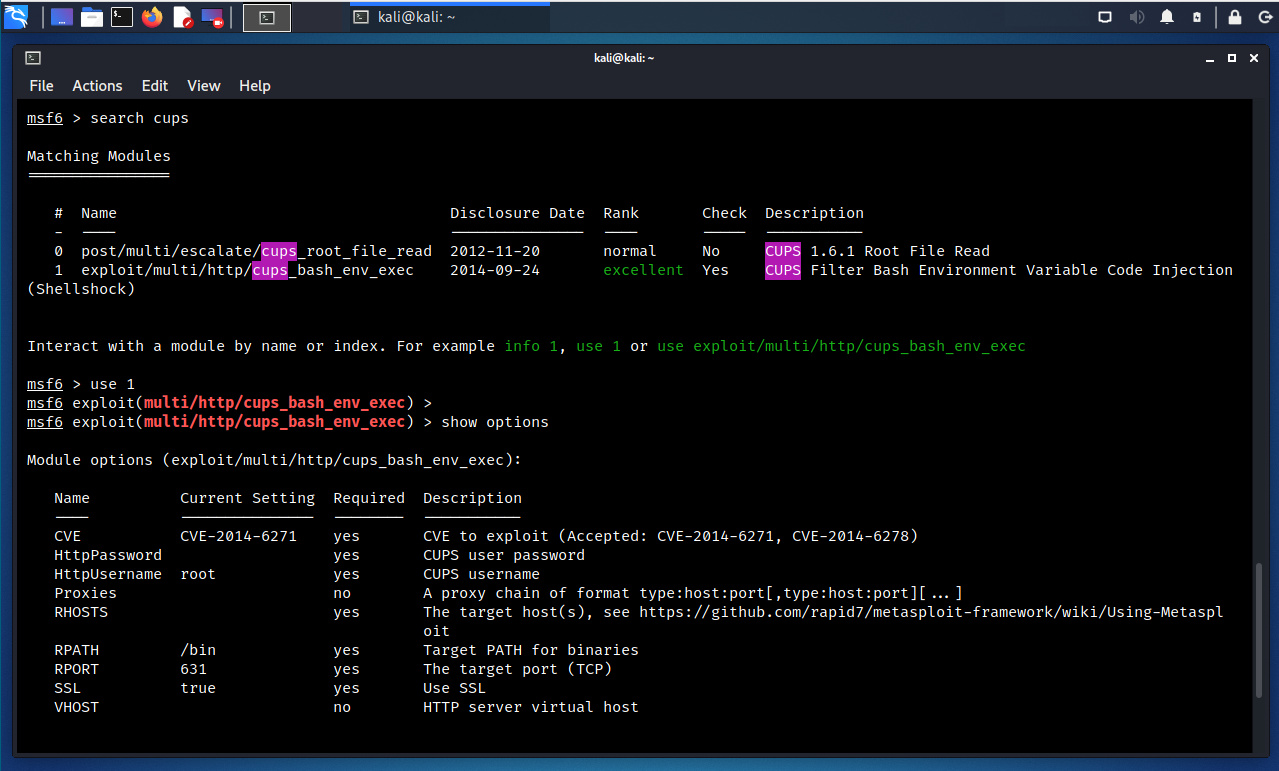Open the Kali applications menu
Viewport: 1279px width, 771px height.
click(x=16, y=17)
